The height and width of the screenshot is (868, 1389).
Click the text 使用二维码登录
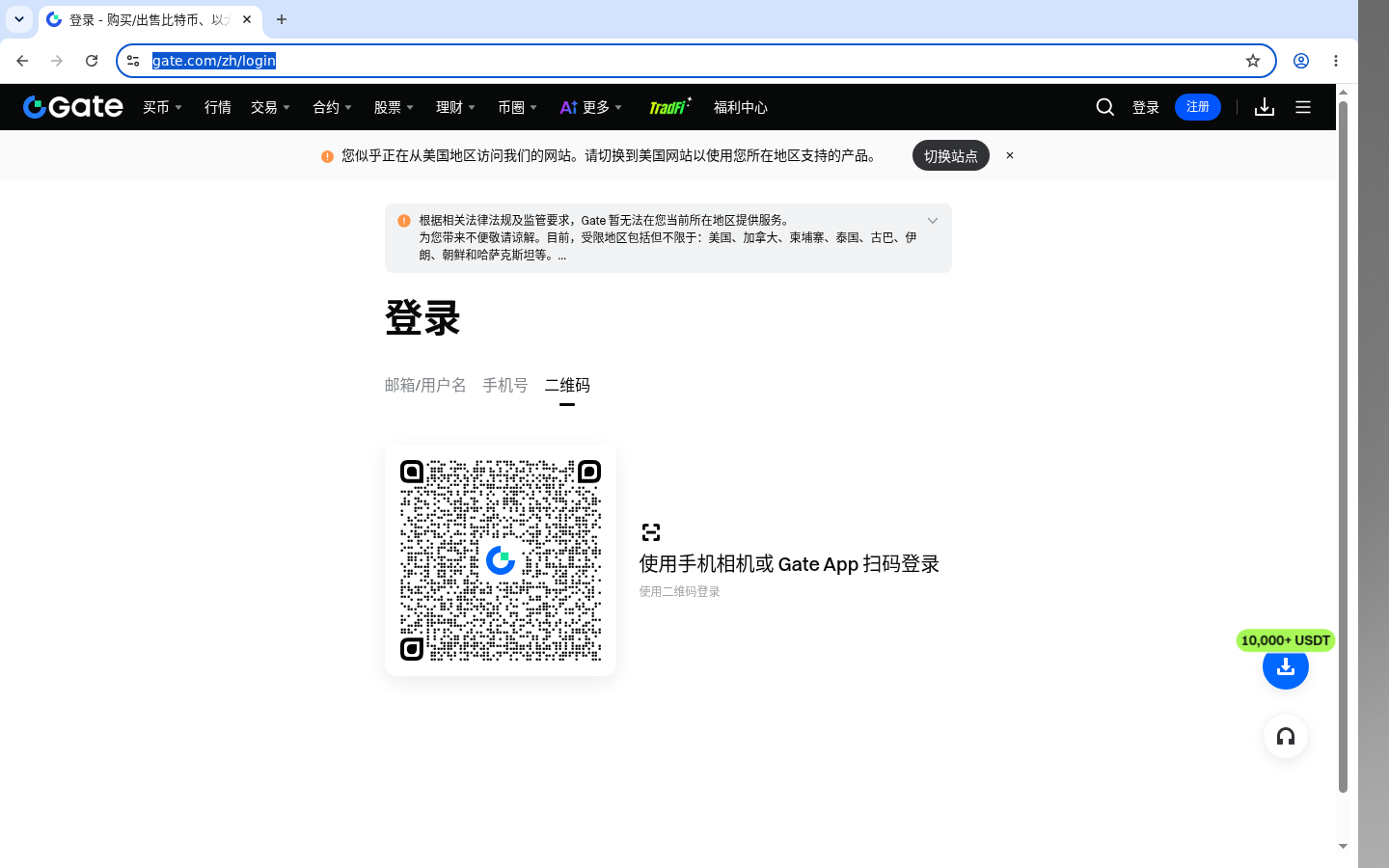[x=679, y=591]
